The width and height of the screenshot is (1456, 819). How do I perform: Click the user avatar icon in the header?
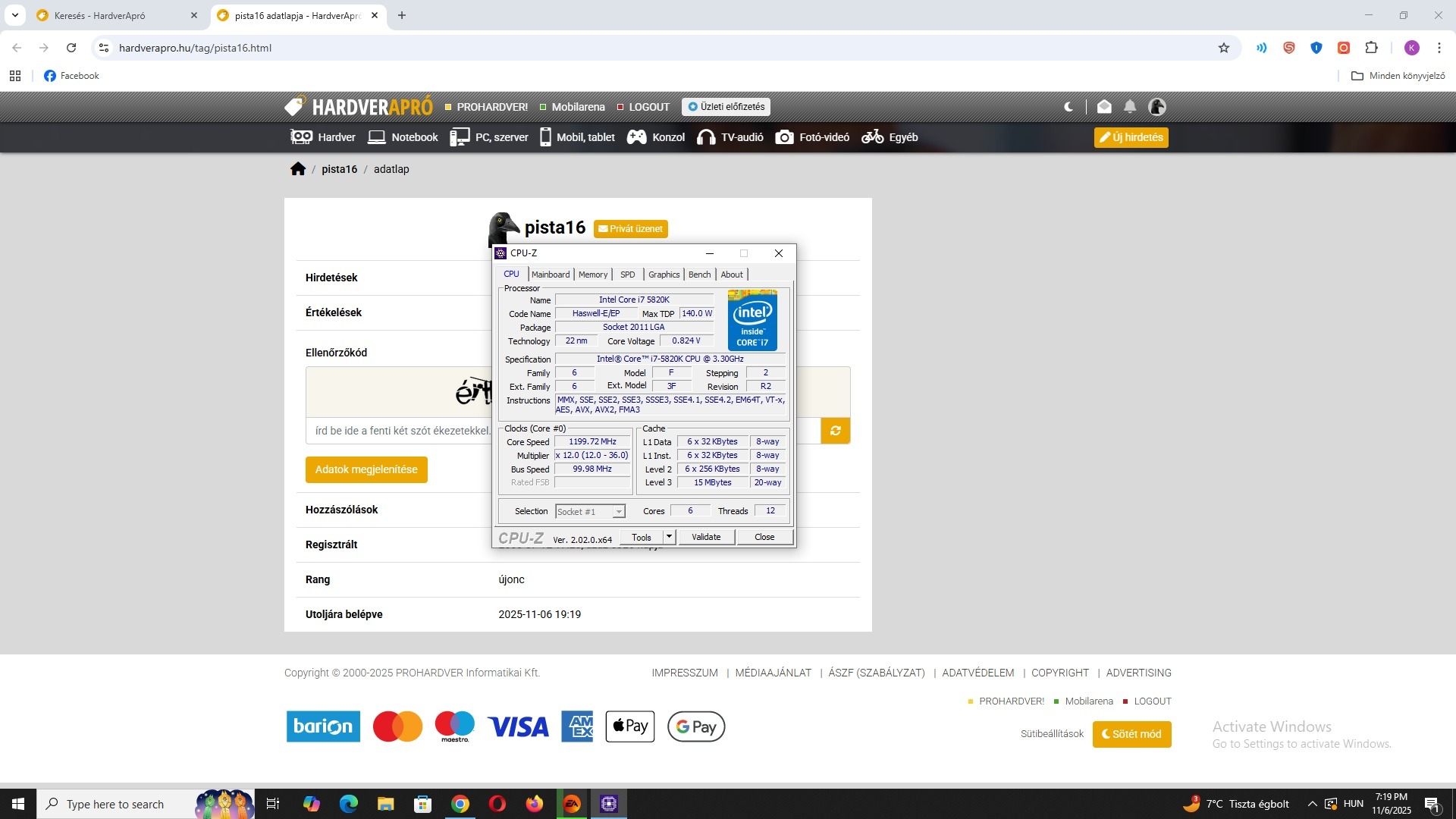tap(1157, 107)
